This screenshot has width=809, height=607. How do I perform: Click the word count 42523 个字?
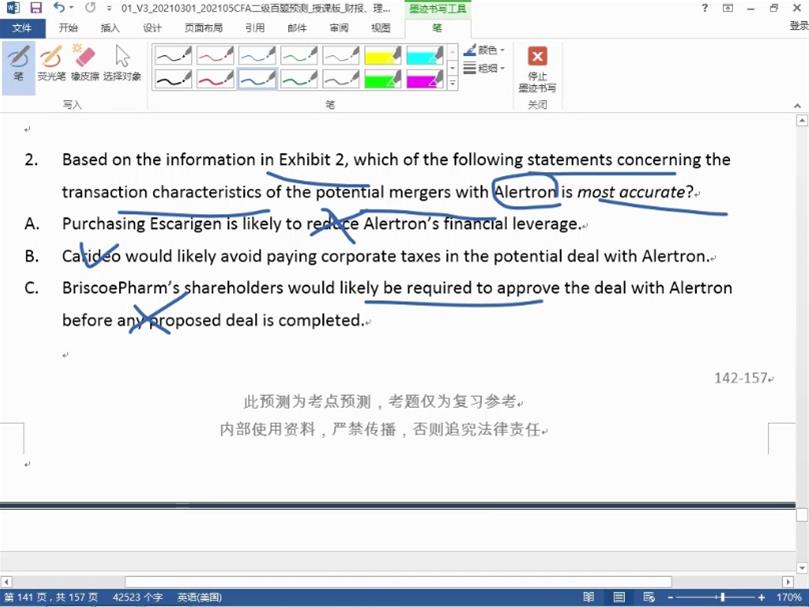click(x=137, y=598)
